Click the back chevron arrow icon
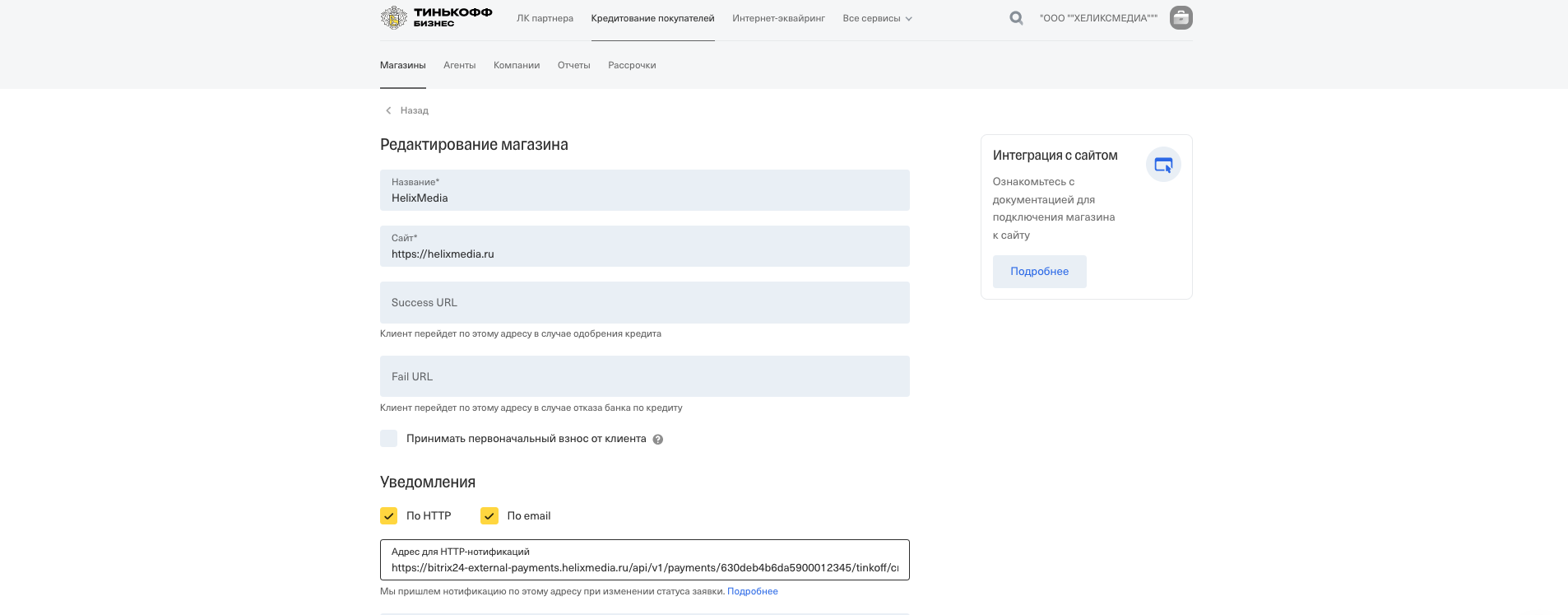The image size is (1568, 615). click(x=388, y=110)
